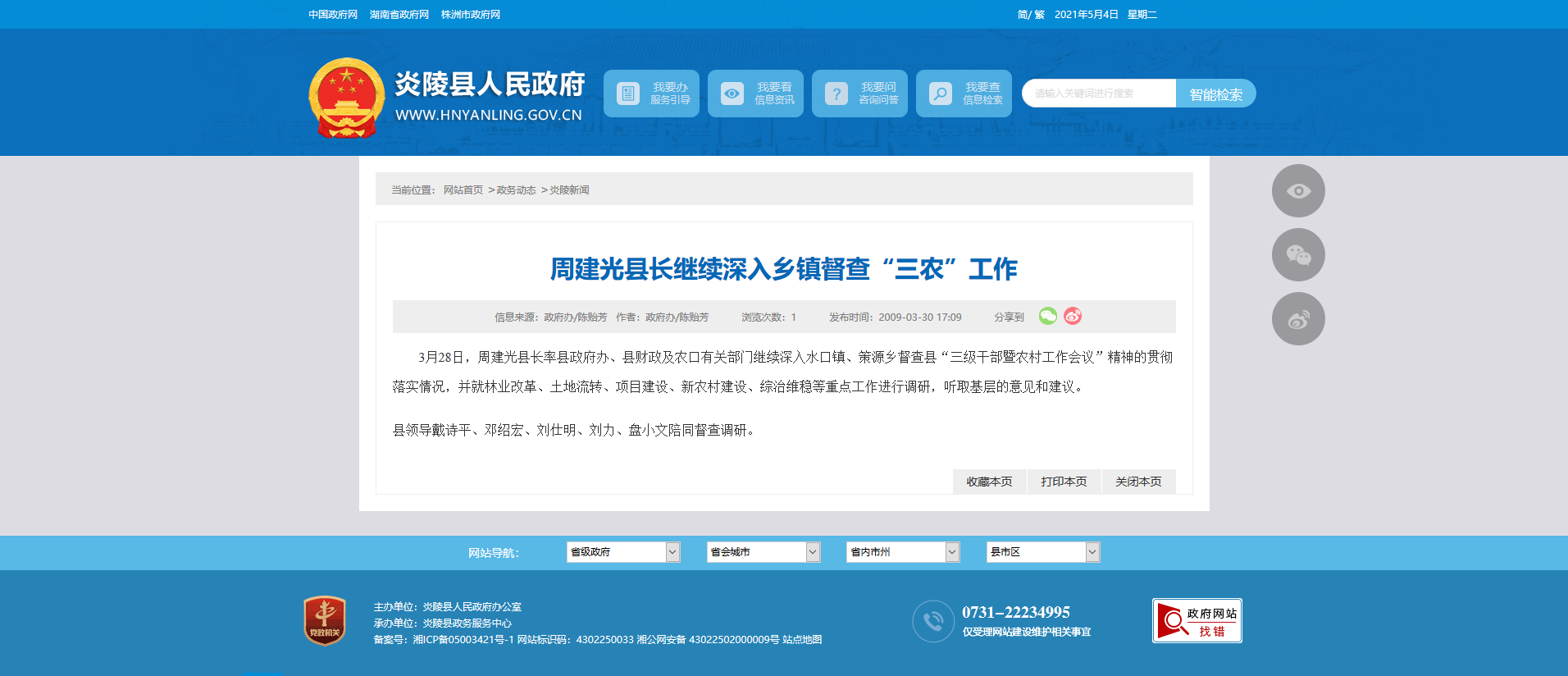Go to 网站首页 in breadcrumb
1568x676 pixels.
coord(463,190)
